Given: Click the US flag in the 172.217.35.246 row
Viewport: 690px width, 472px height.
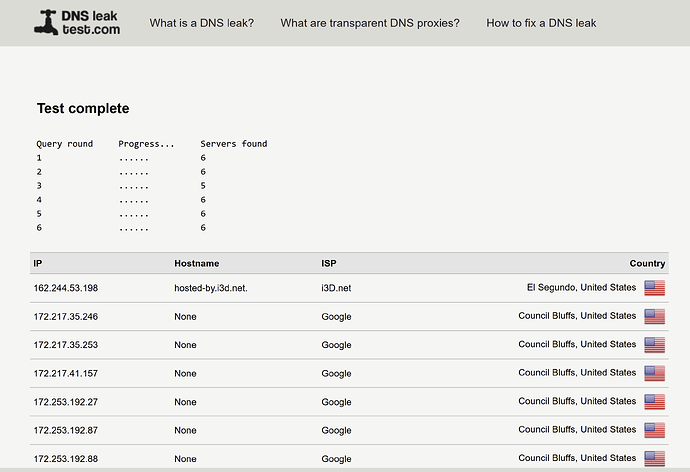Looking at the screenshot, I should click(x=654, y=316).
